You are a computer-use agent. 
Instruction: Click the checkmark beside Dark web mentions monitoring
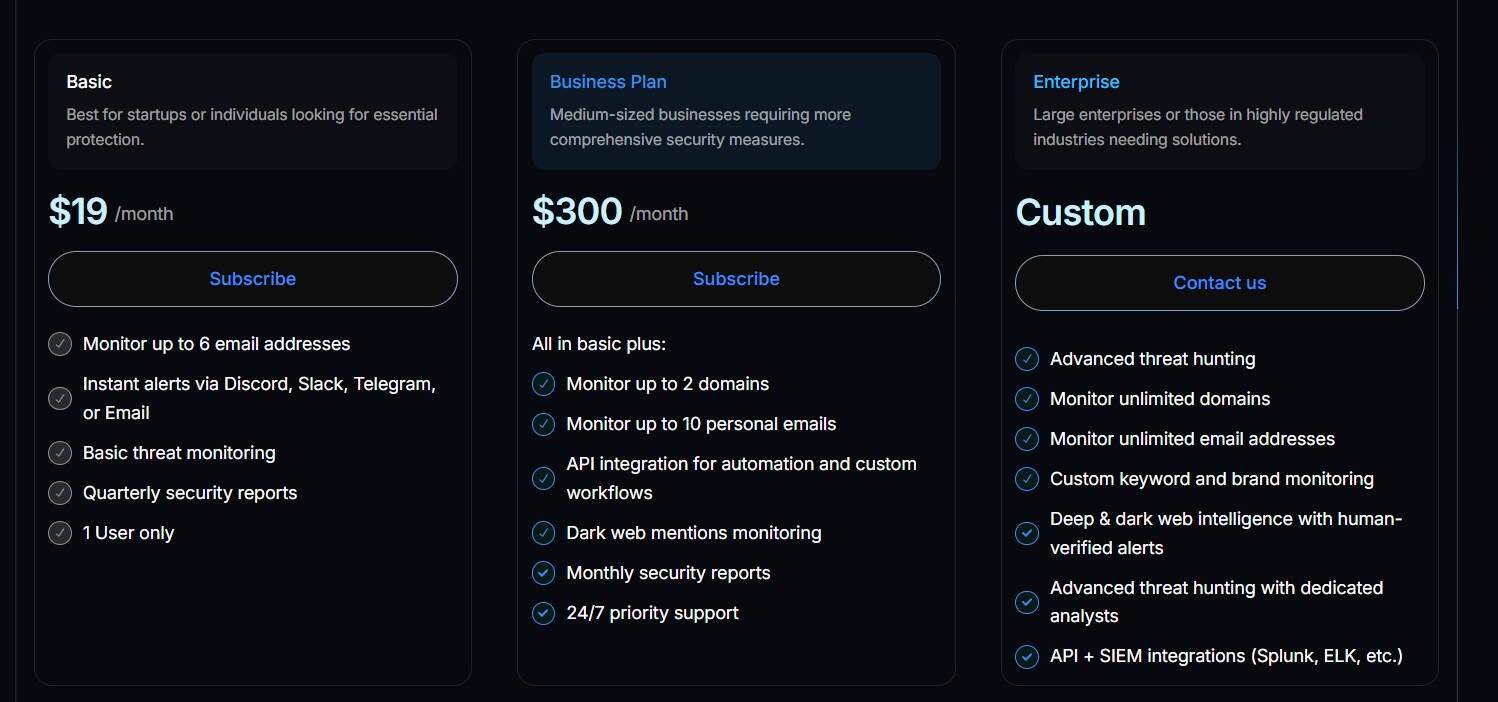(x=543, y=532)
